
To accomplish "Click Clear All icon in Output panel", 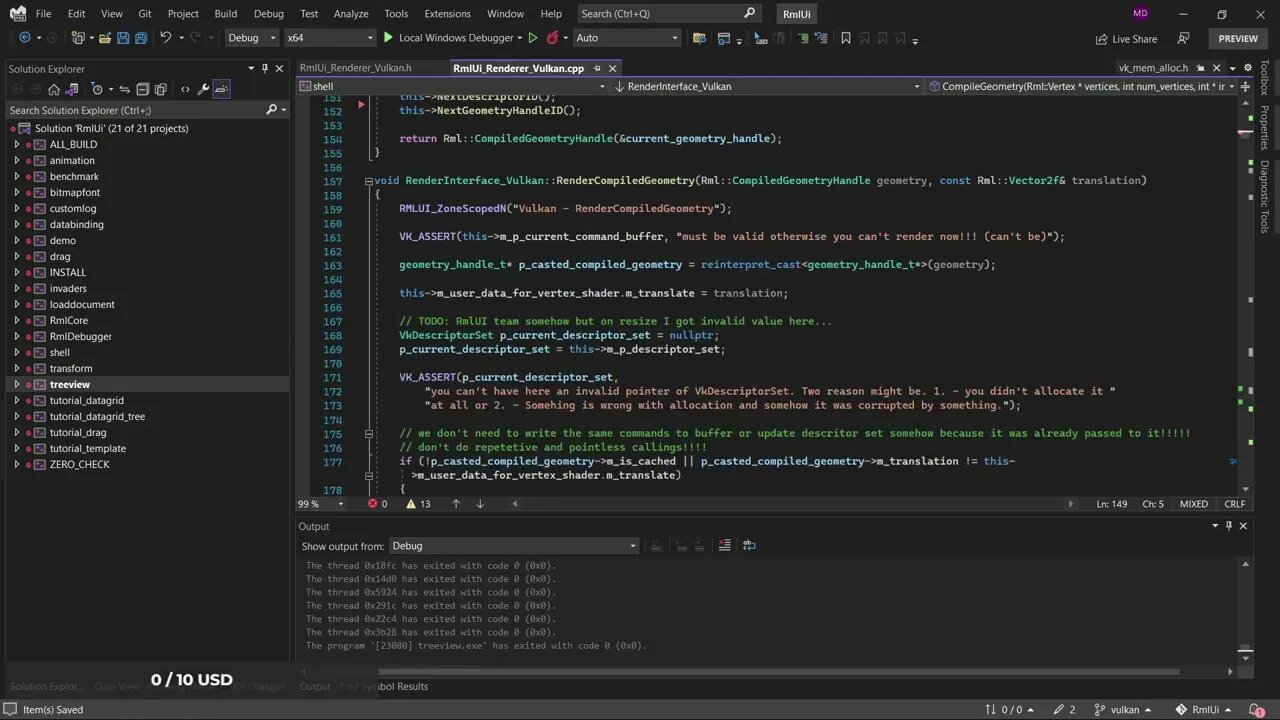I will [724, 546].
